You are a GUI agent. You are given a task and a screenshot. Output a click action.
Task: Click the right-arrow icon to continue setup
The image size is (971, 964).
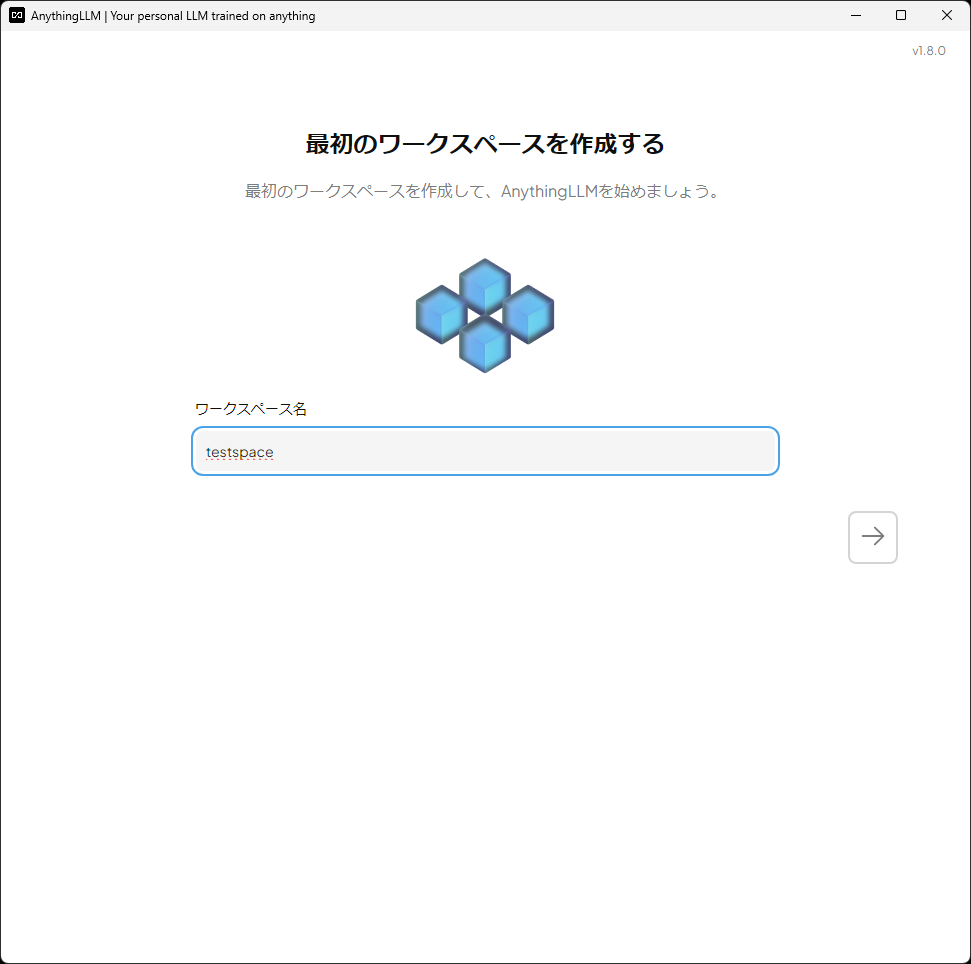coord(872,537)
